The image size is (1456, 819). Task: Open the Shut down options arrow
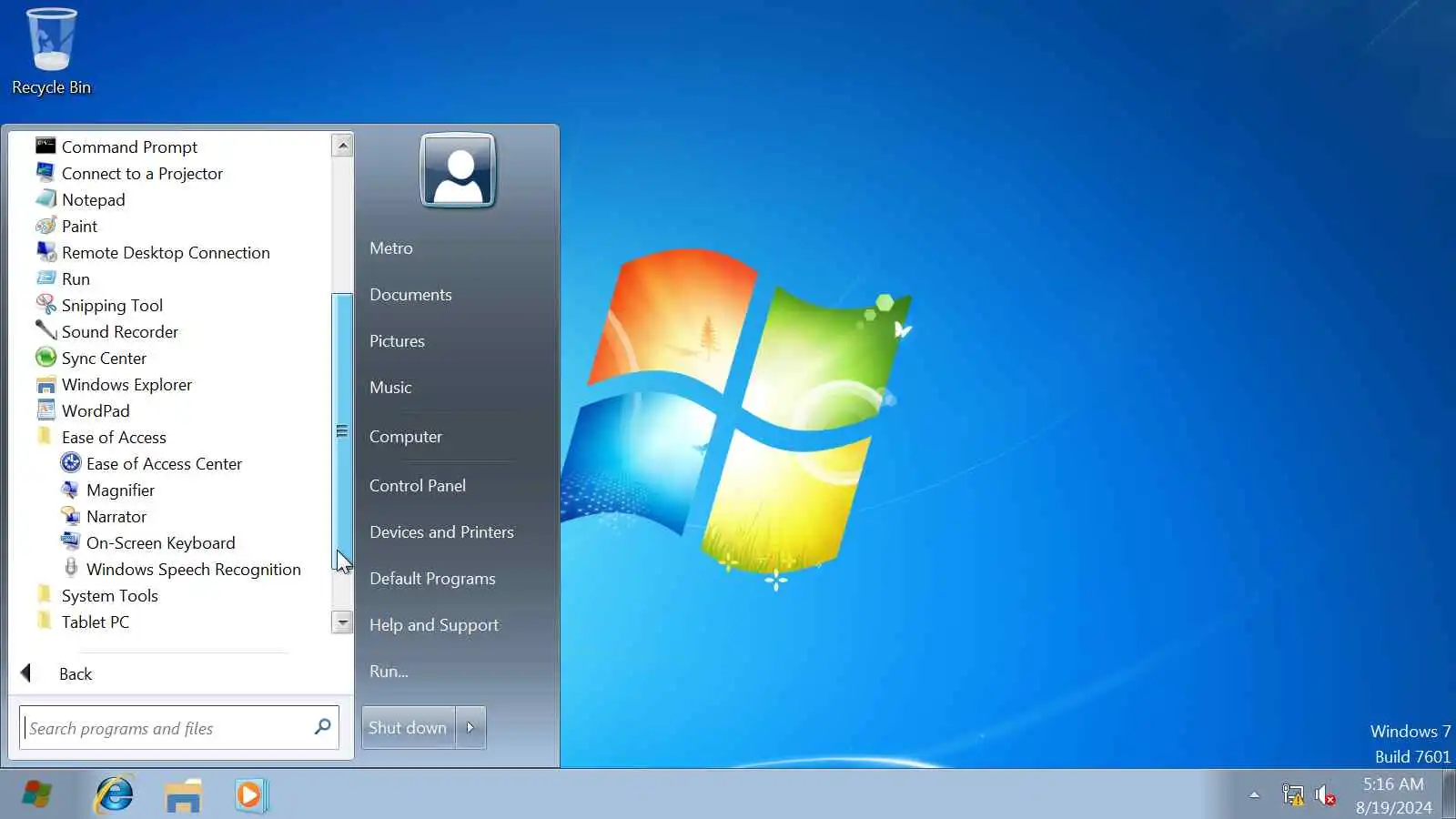tap(470, 727)
